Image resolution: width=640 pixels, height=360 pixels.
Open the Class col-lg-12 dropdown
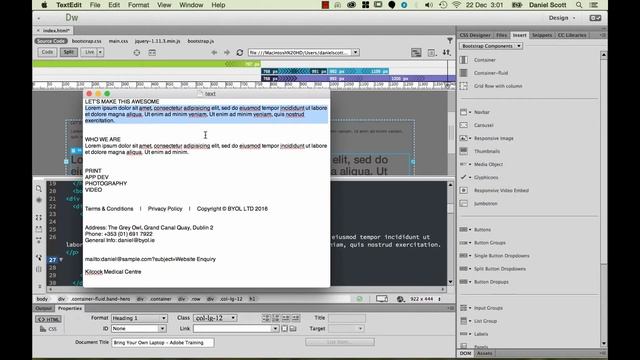click(x=215, y=318)
